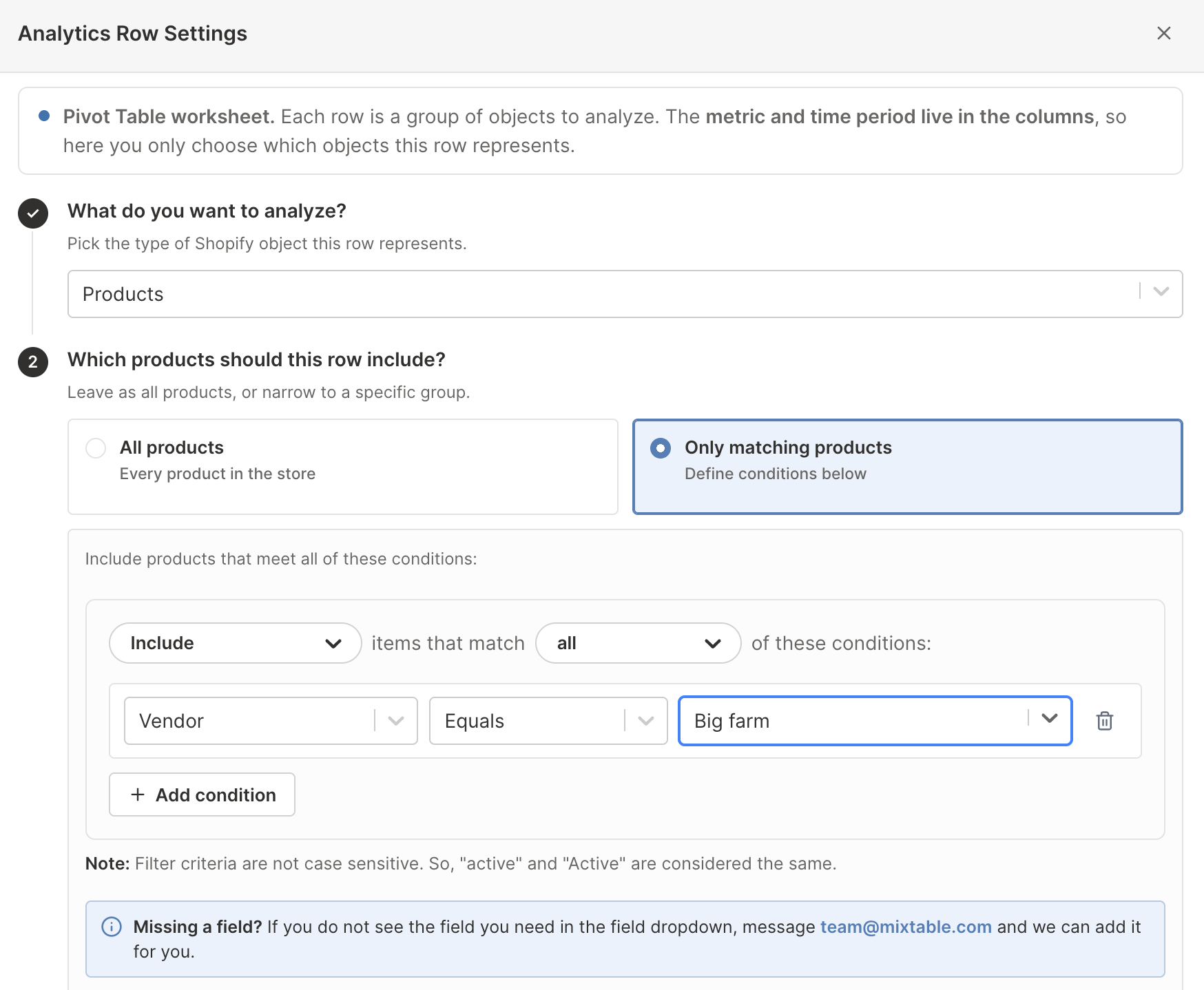Screen dimensions: 1204x990
Task: Open the Vendor field dropdown
Action: click(271, 721)
